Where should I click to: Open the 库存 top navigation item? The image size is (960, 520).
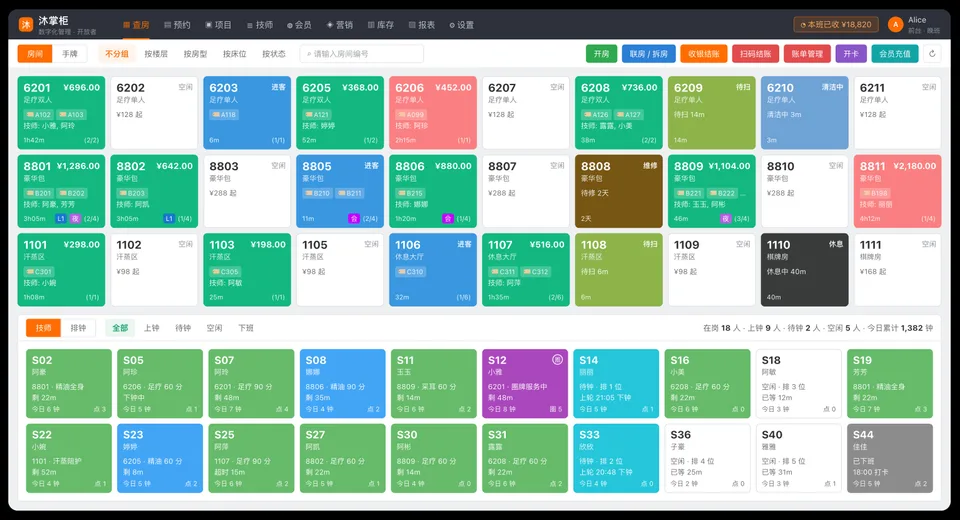[x=381, y=25]
